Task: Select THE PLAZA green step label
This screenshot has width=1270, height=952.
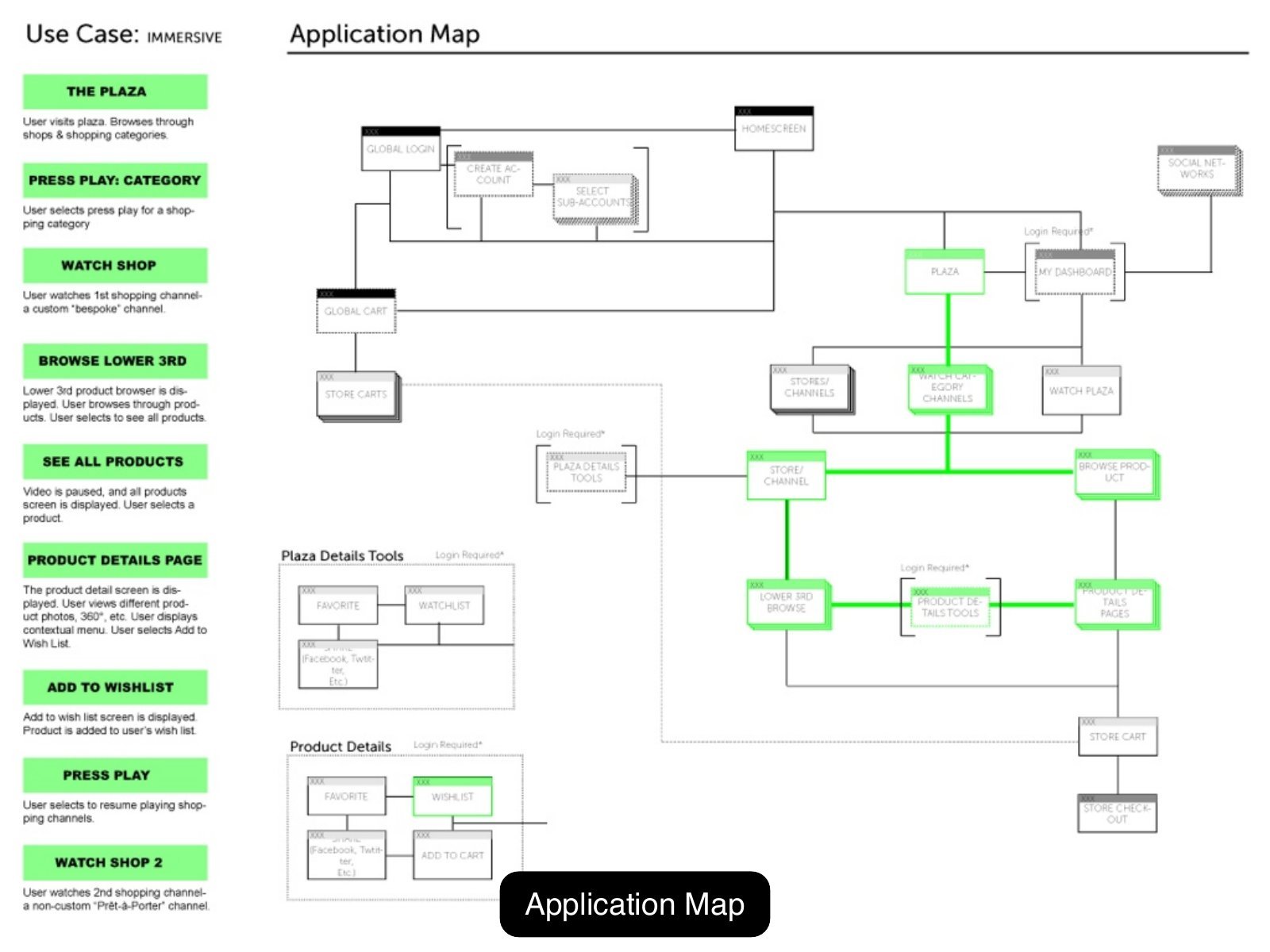Action: point(115,91)
